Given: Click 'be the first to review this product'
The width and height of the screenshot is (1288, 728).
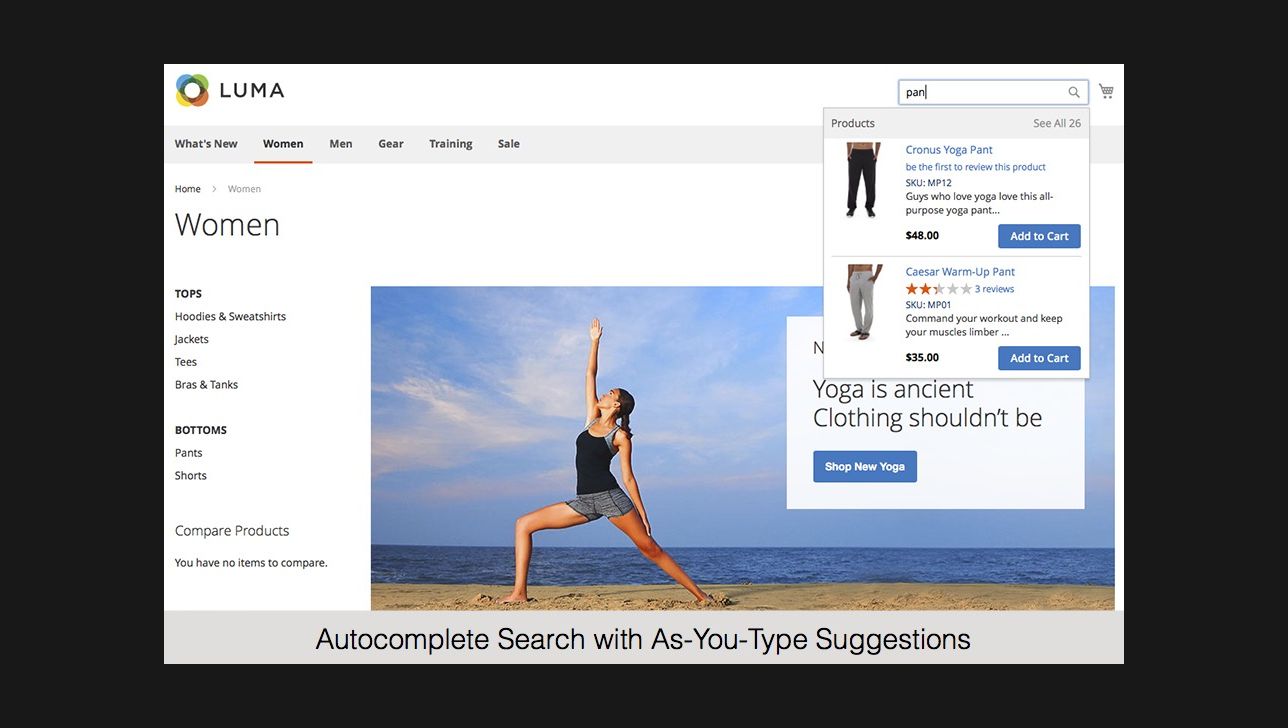Looking at the screenshot, I should coord(975,166).
